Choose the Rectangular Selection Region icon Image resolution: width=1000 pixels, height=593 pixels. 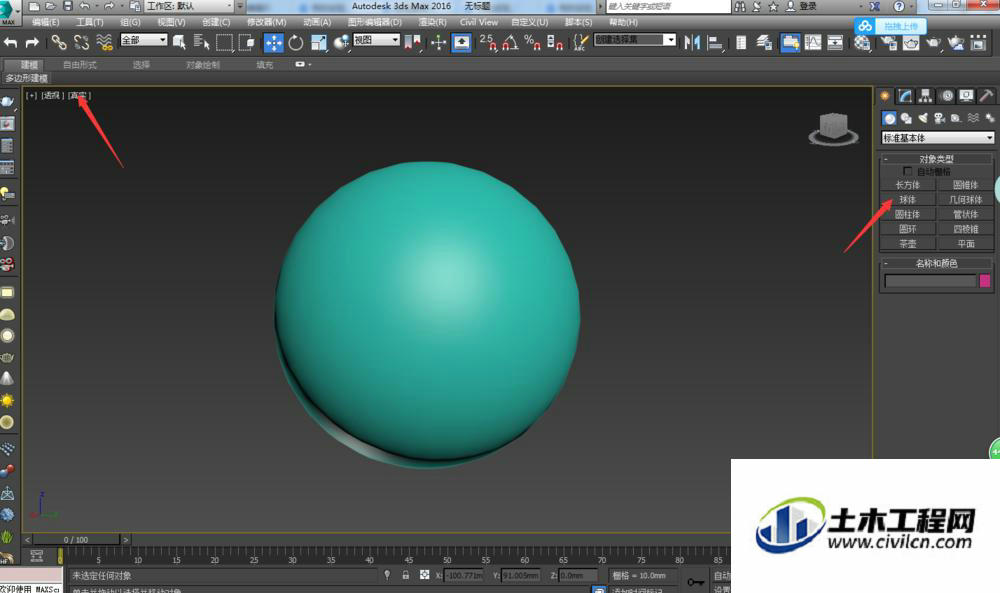point(224,43)
